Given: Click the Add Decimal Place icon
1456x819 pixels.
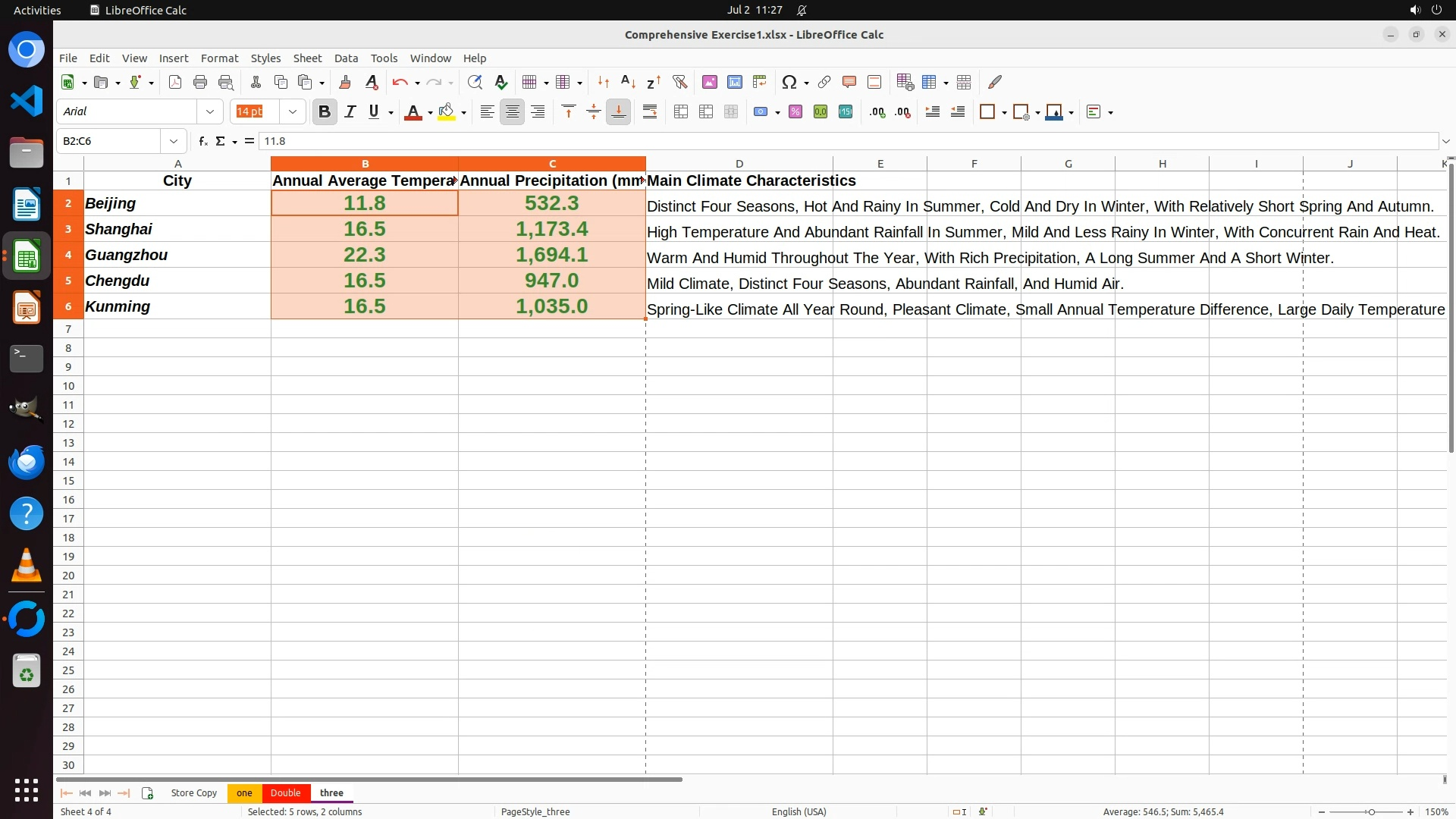Looking at the screenshot, I should pyautogui.click(x=877, y=112).
